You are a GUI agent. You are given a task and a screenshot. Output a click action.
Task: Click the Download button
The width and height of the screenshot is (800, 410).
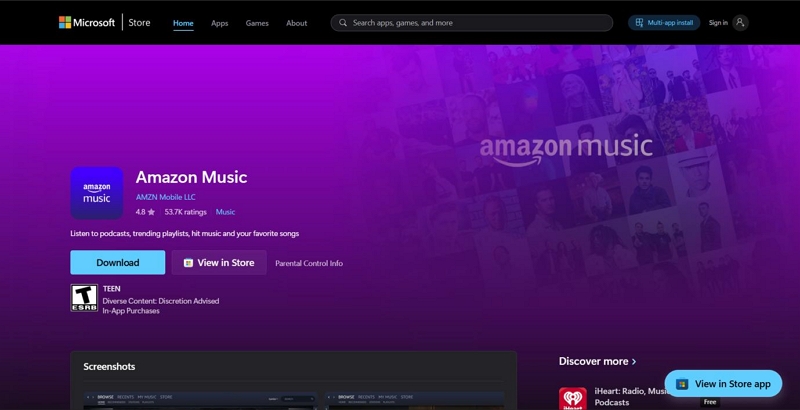[x=117, y=262]
